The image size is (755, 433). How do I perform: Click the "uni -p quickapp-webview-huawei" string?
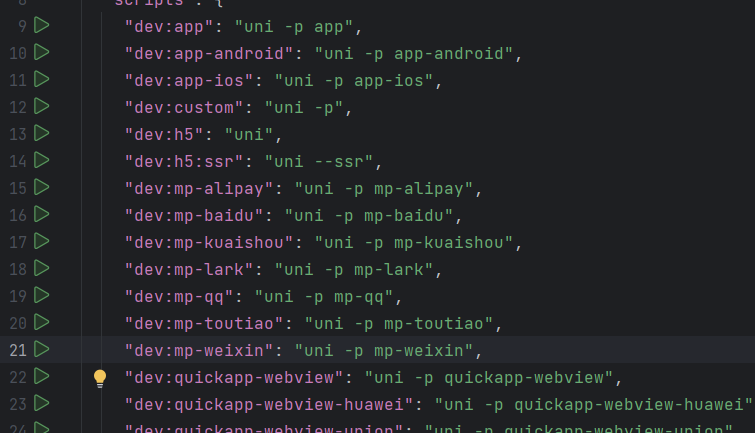pyautogui.click(x=594, y=405)
